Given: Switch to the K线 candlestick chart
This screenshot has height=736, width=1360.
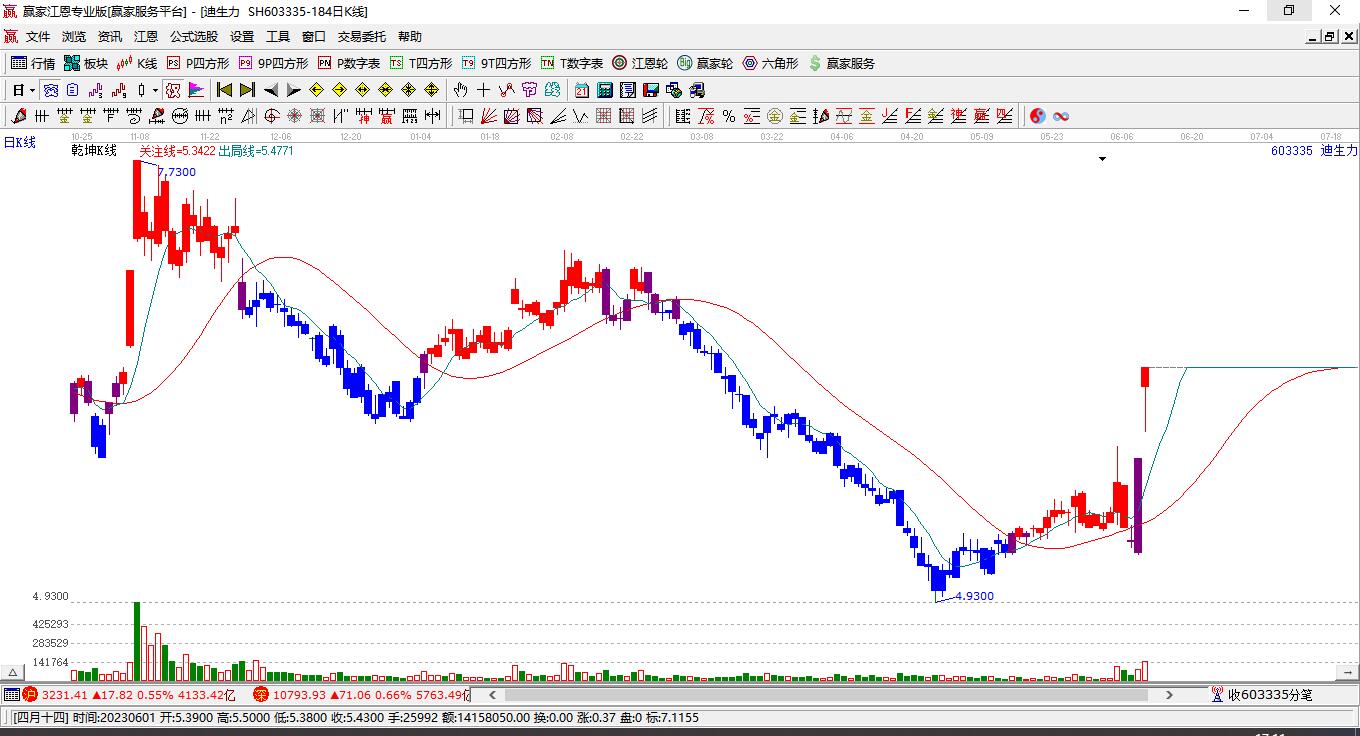Looking at the screenshot, I should pos(137,63).
